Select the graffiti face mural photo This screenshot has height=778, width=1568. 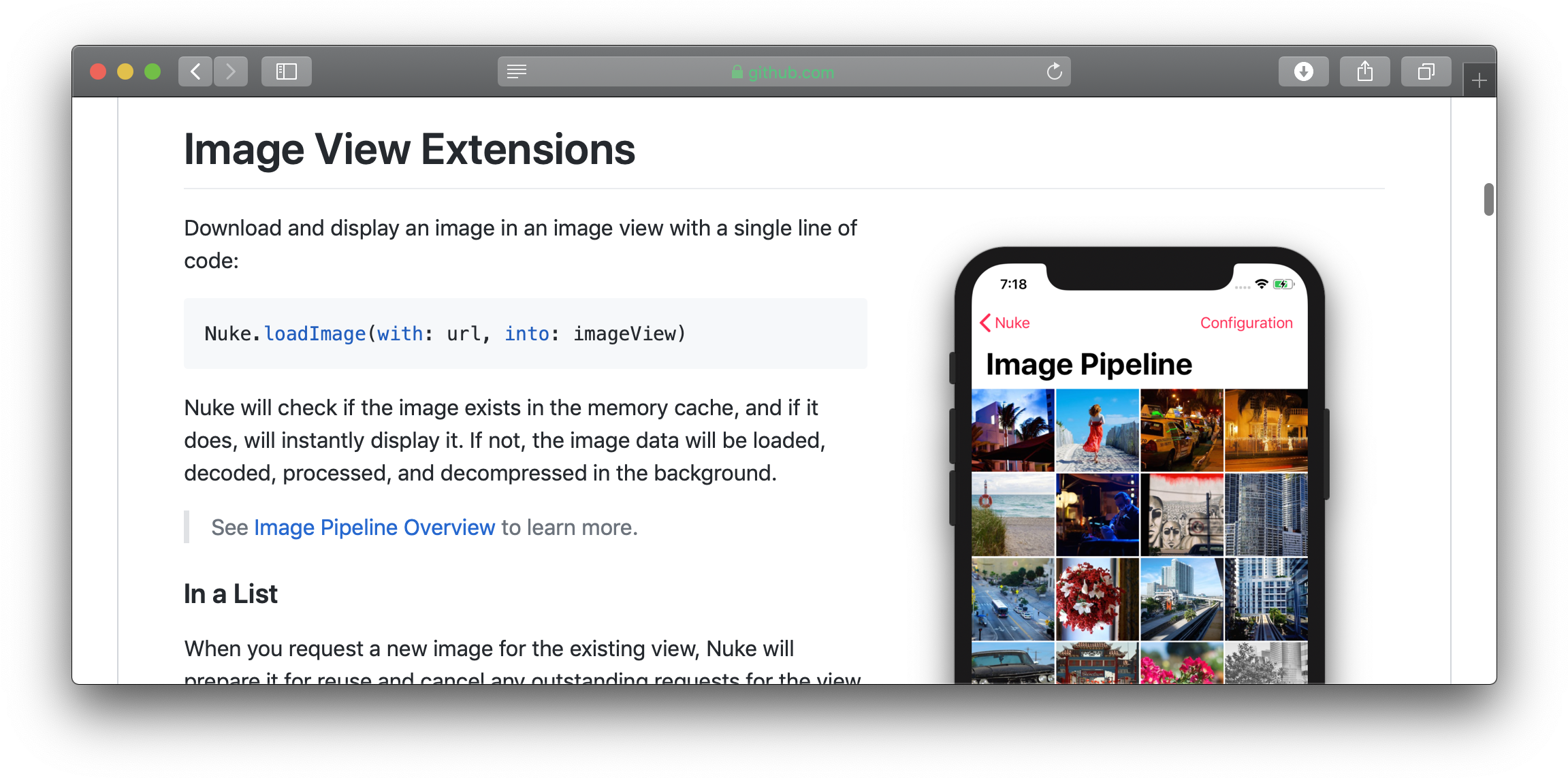click(x=1181, y=515)
